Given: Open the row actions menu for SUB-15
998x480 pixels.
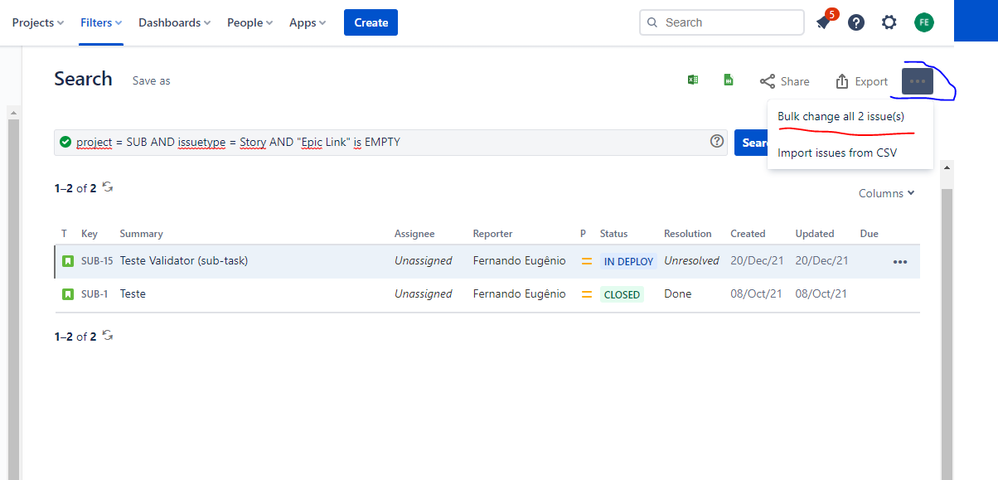Looking at the screenshot, I should pos(900,262).
